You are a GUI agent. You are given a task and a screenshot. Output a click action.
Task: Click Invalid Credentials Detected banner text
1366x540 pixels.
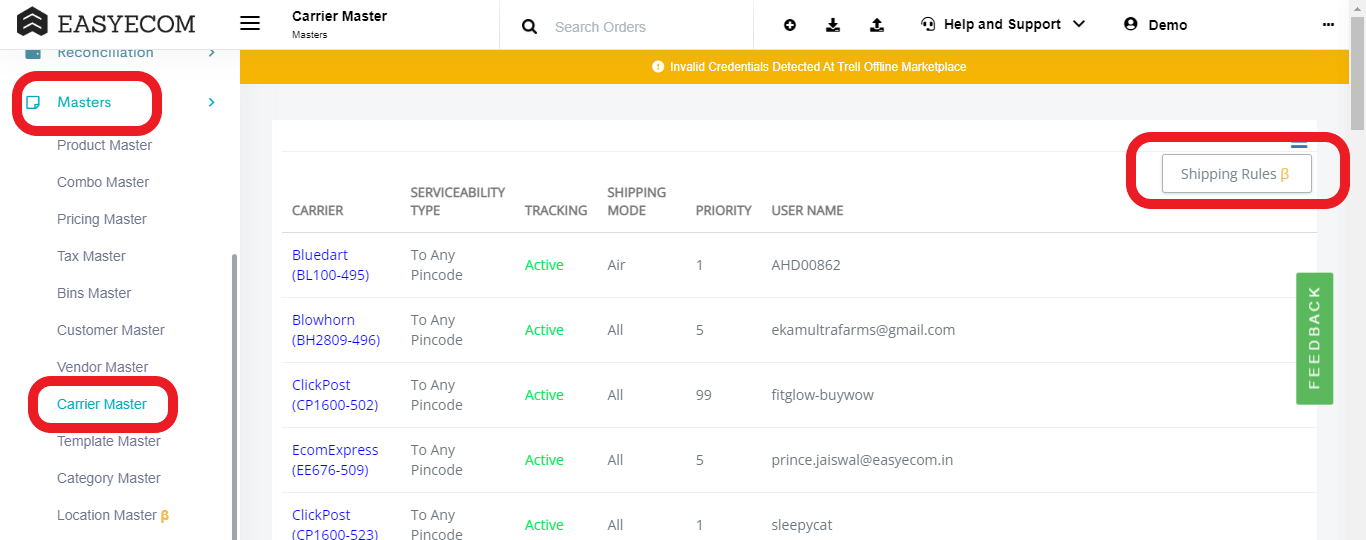(x=818, y=67)
